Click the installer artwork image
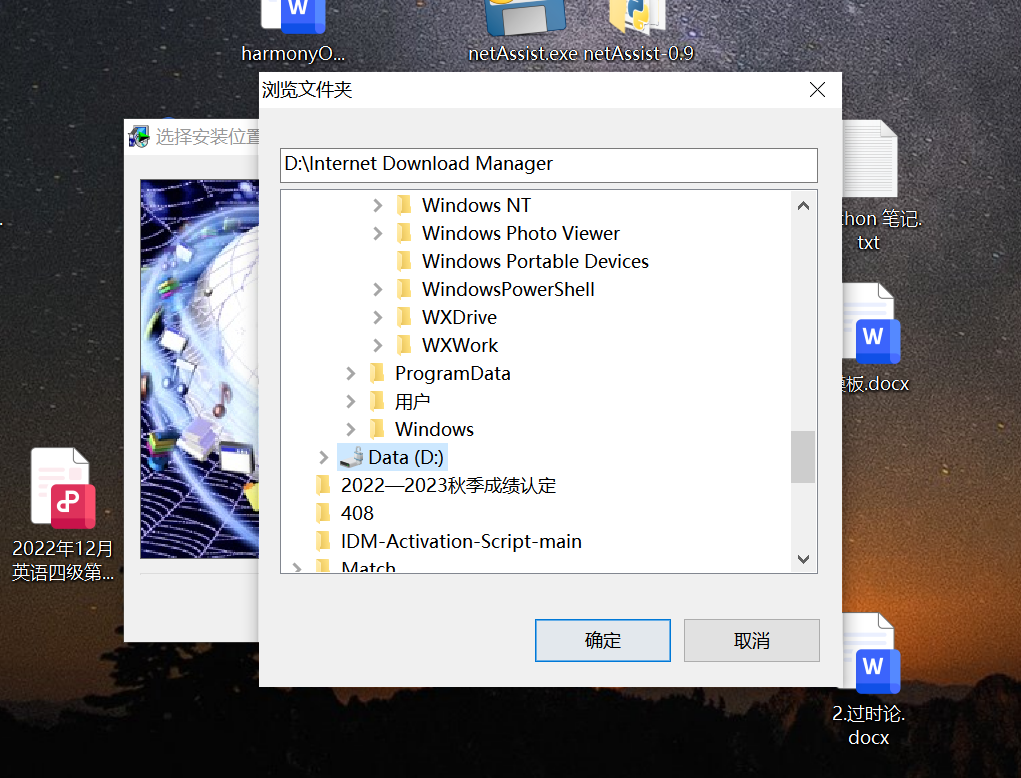This screenshot has width=1021, height=778. pos(200,369)
